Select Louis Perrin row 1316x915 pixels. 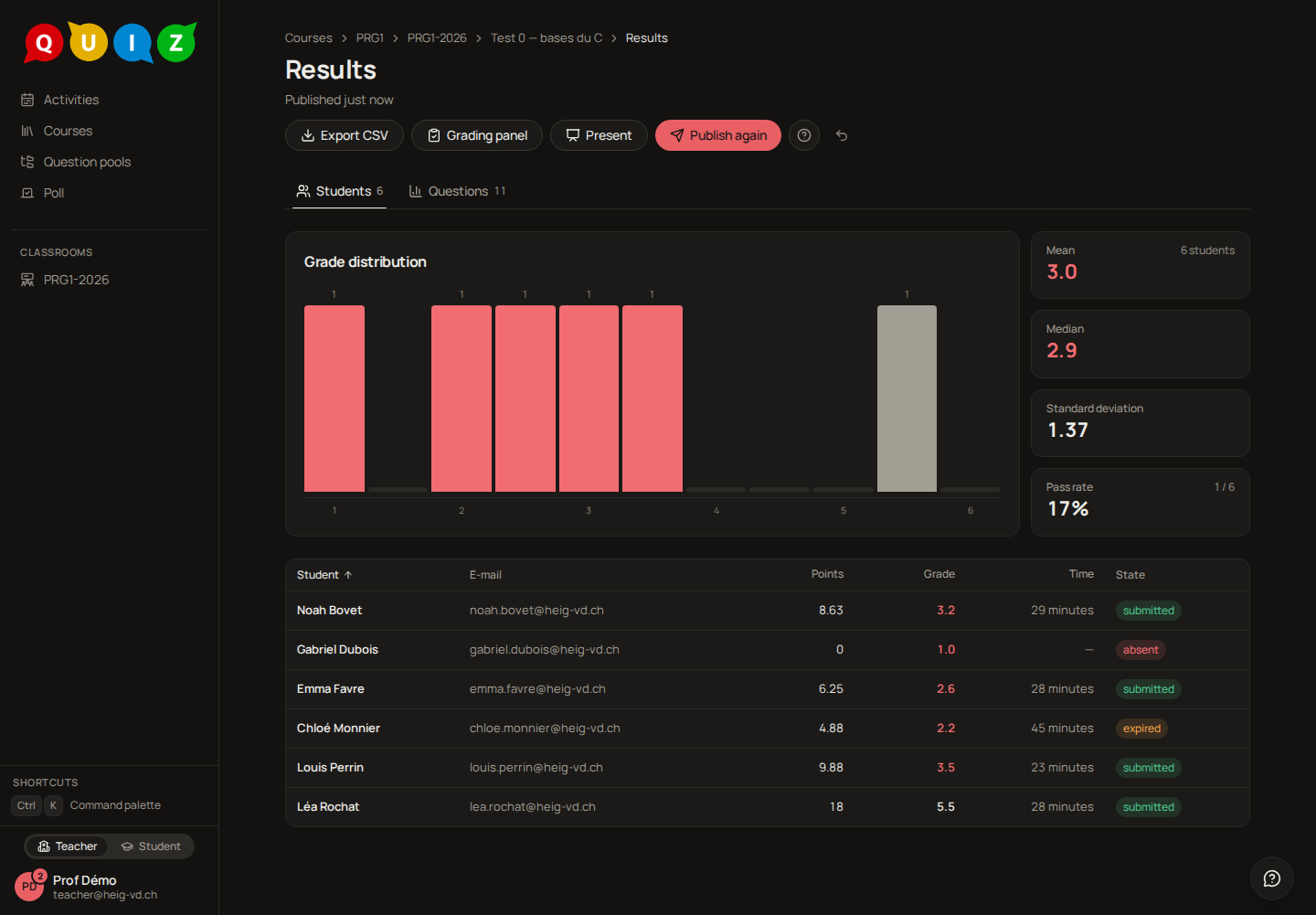(768, 768)
